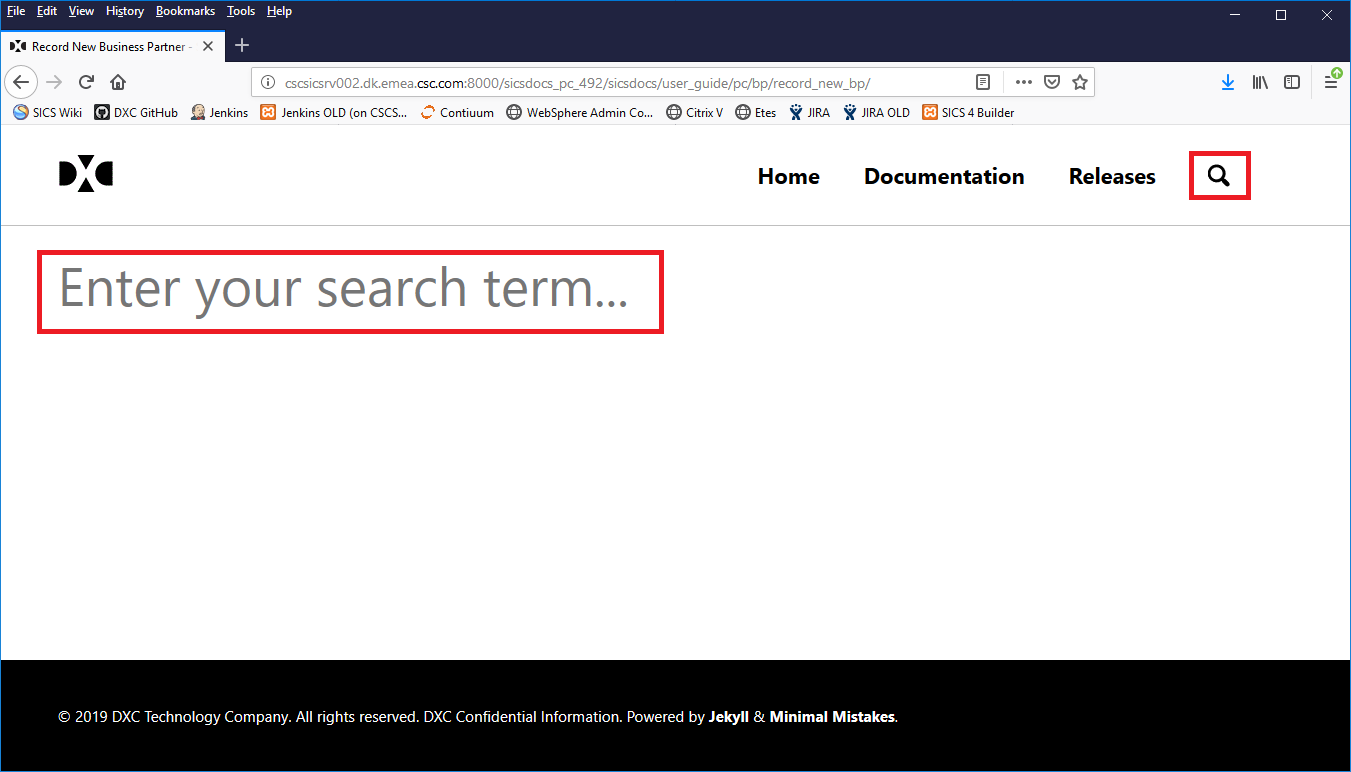Toggle Reader View in the address bar
This screenshot has height=772, width=1351.
[983, 82]
